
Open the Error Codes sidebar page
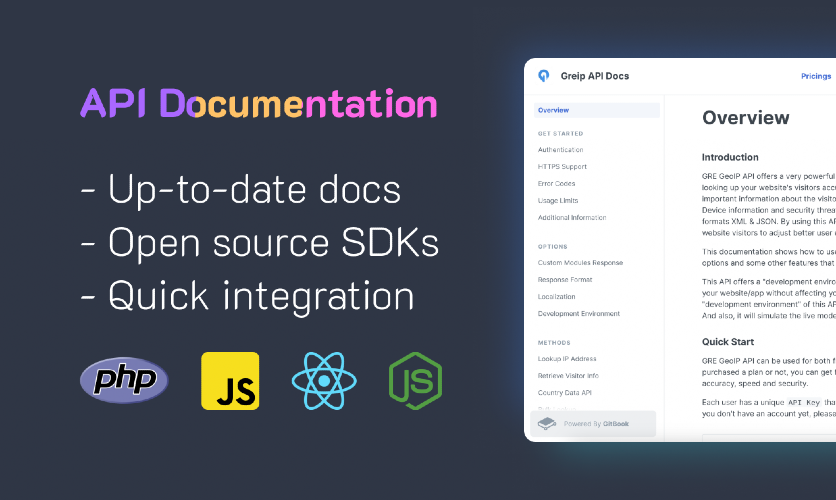[556, 183]
